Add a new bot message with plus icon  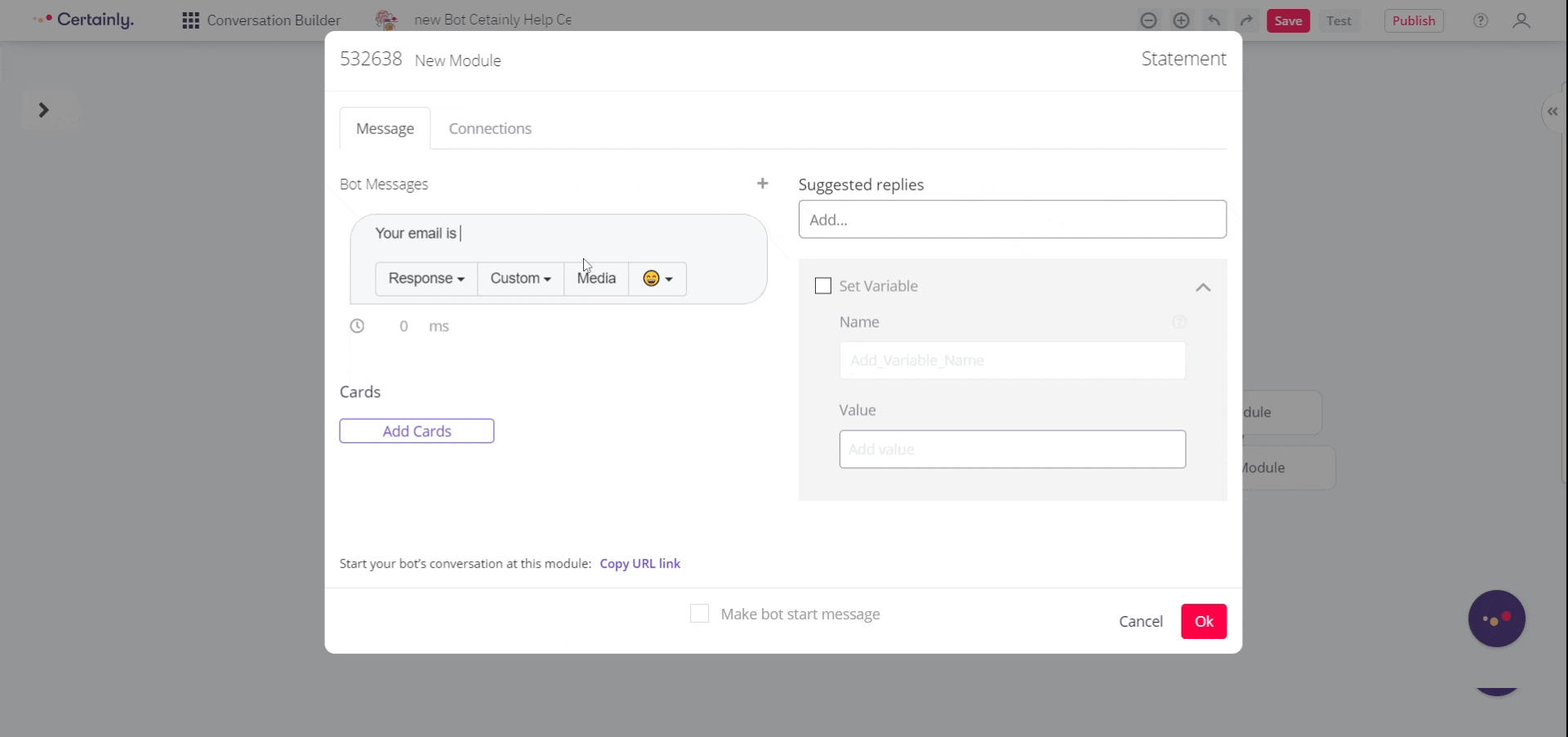point(762,184)
